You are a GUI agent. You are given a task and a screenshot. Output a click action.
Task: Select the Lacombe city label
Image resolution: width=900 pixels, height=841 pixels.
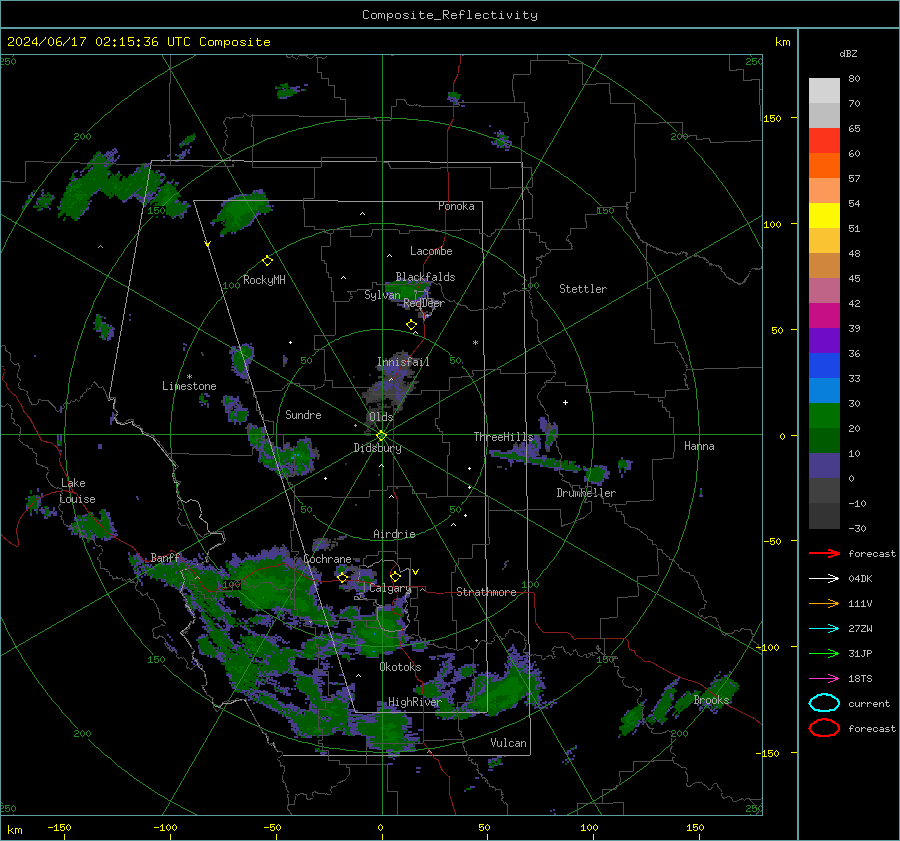[x=431, y=251]
